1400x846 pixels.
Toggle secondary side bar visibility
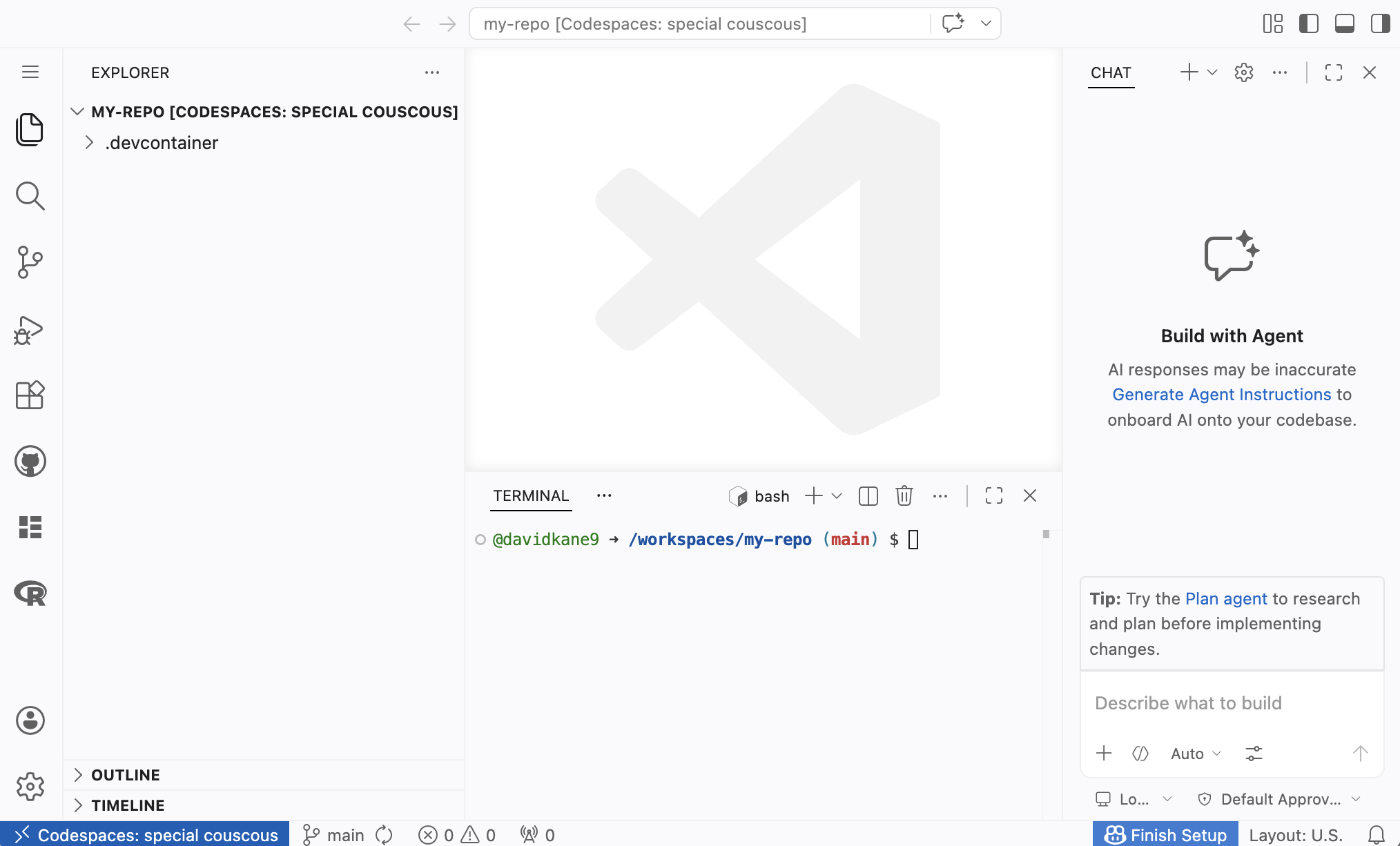(x=1380, y=24)
